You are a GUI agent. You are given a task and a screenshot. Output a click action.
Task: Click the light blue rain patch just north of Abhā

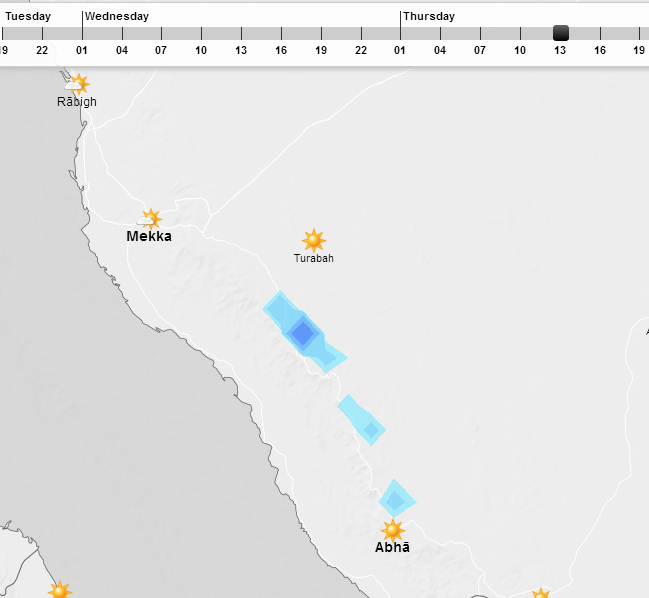click(396, 499)
